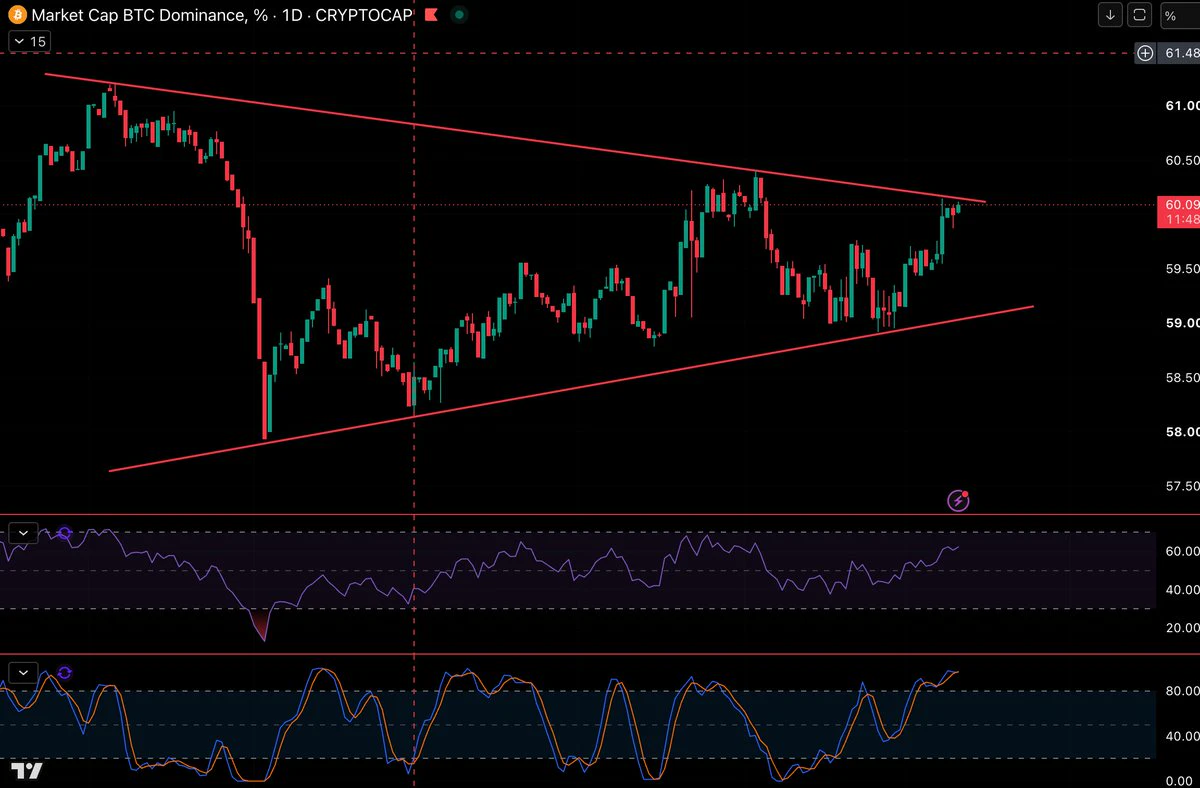Click the 61.48 crosshair price label
This screenshot has width=1200, height=788.
(x=1178, y=54)
